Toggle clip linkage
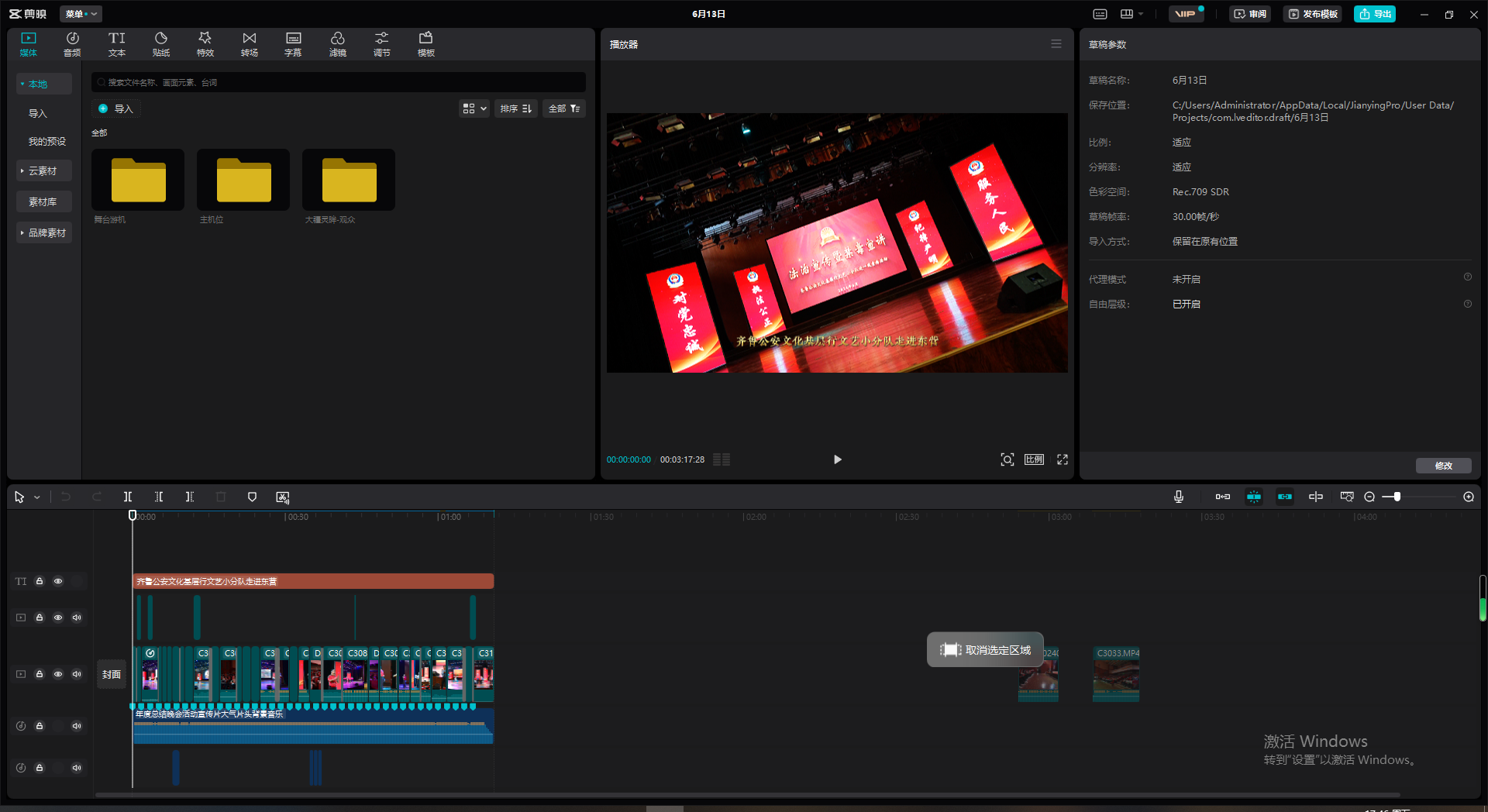 click(x=1285, y=497)
